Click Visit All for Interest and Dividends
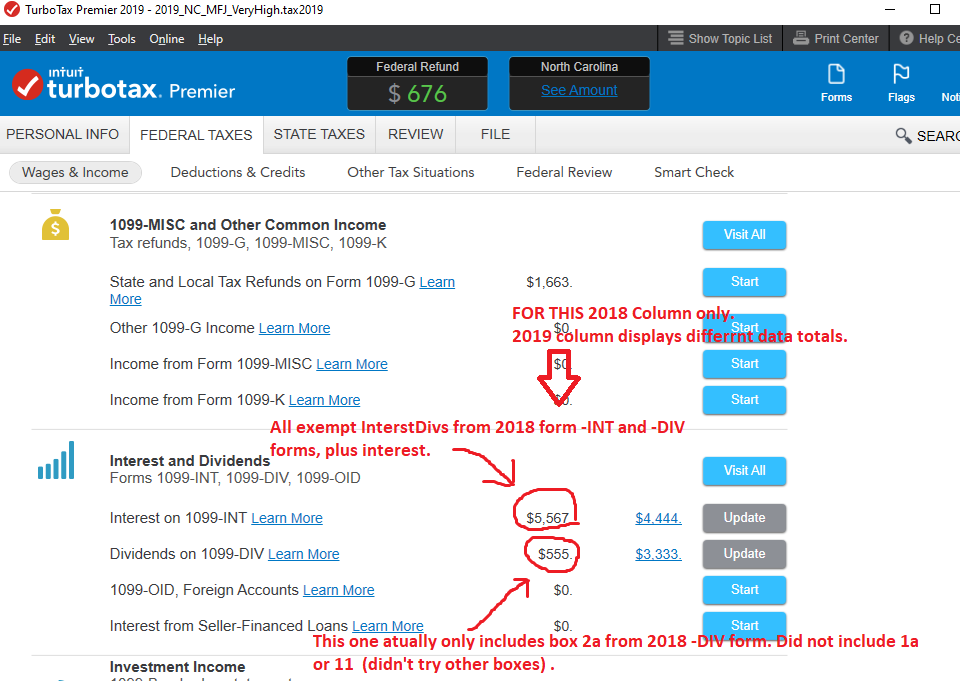Screen dimensions: 960x681 [x=744, y=471]
